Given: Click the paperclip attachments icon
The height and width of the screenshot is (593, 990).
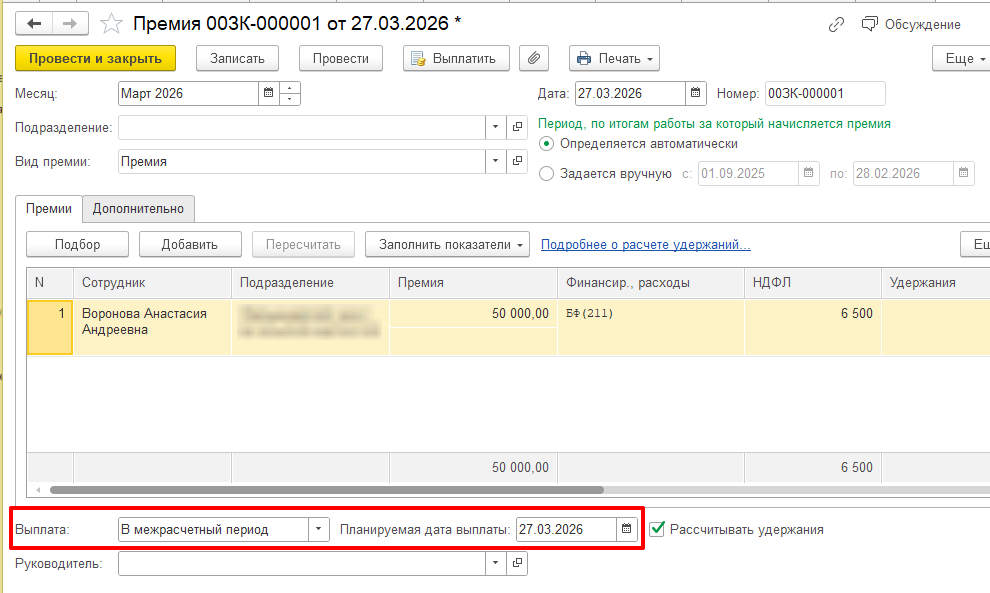Looking at the screenshot, I should [535, 58].
